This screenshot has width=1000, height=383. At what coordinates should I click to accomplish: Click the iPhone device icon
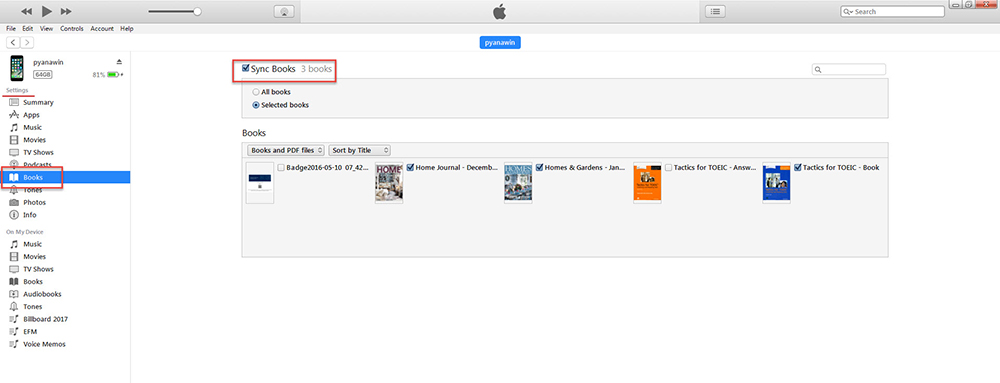17,68
